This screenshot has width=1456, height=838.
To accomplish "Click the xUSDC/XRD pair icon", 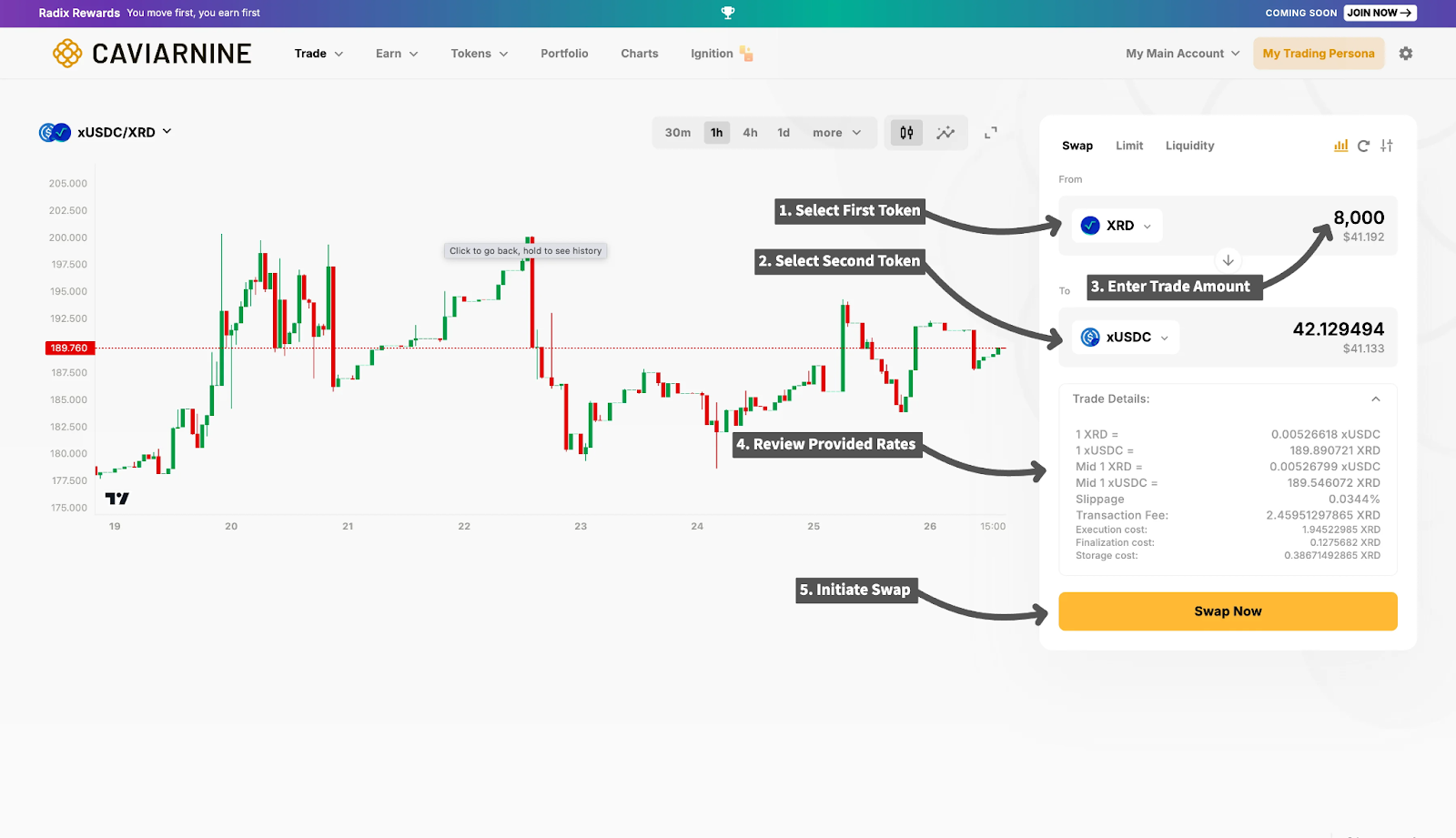I will pos(55,133).
